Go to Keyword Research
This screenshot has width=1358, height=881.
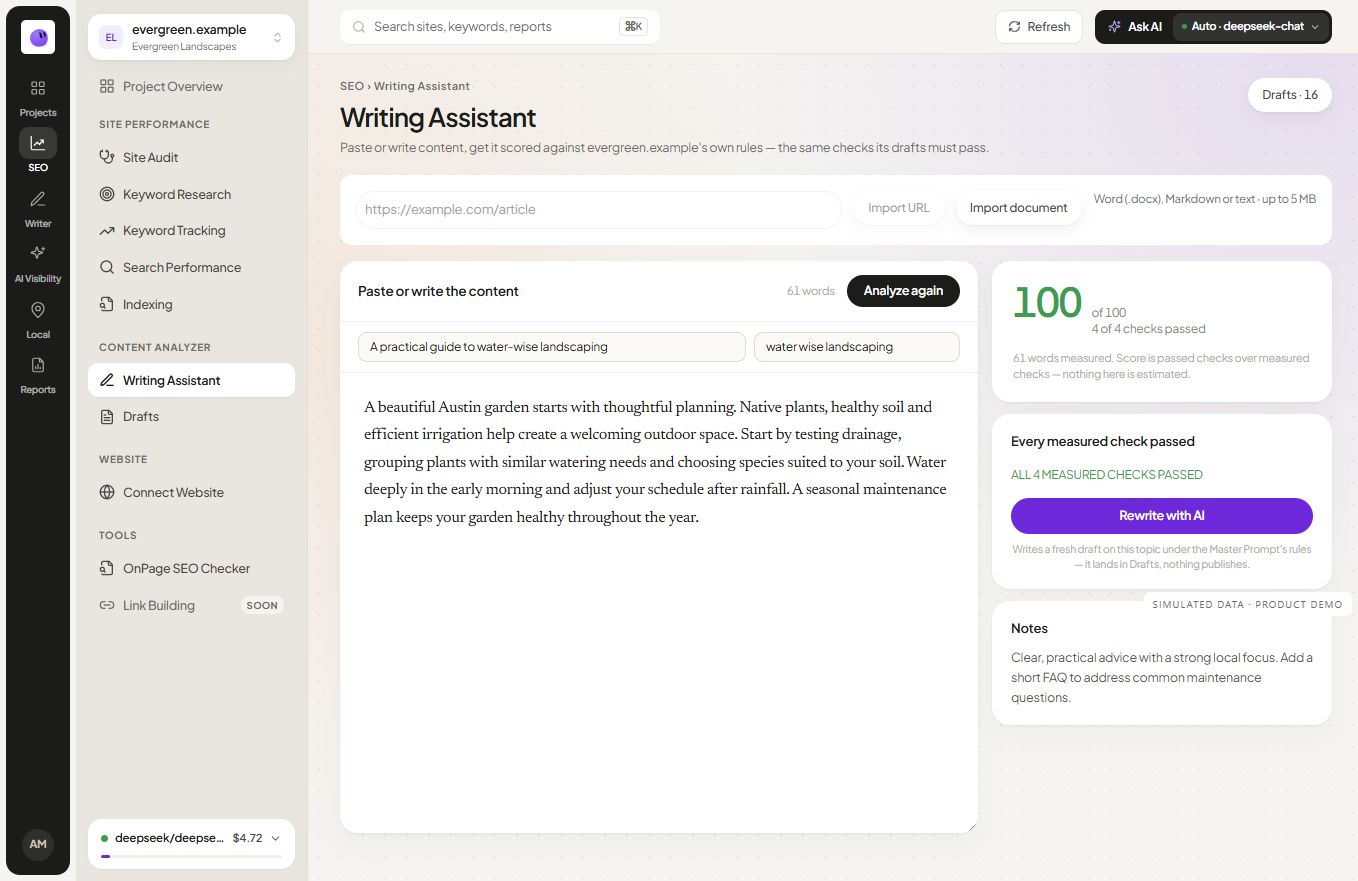(191, 195)
